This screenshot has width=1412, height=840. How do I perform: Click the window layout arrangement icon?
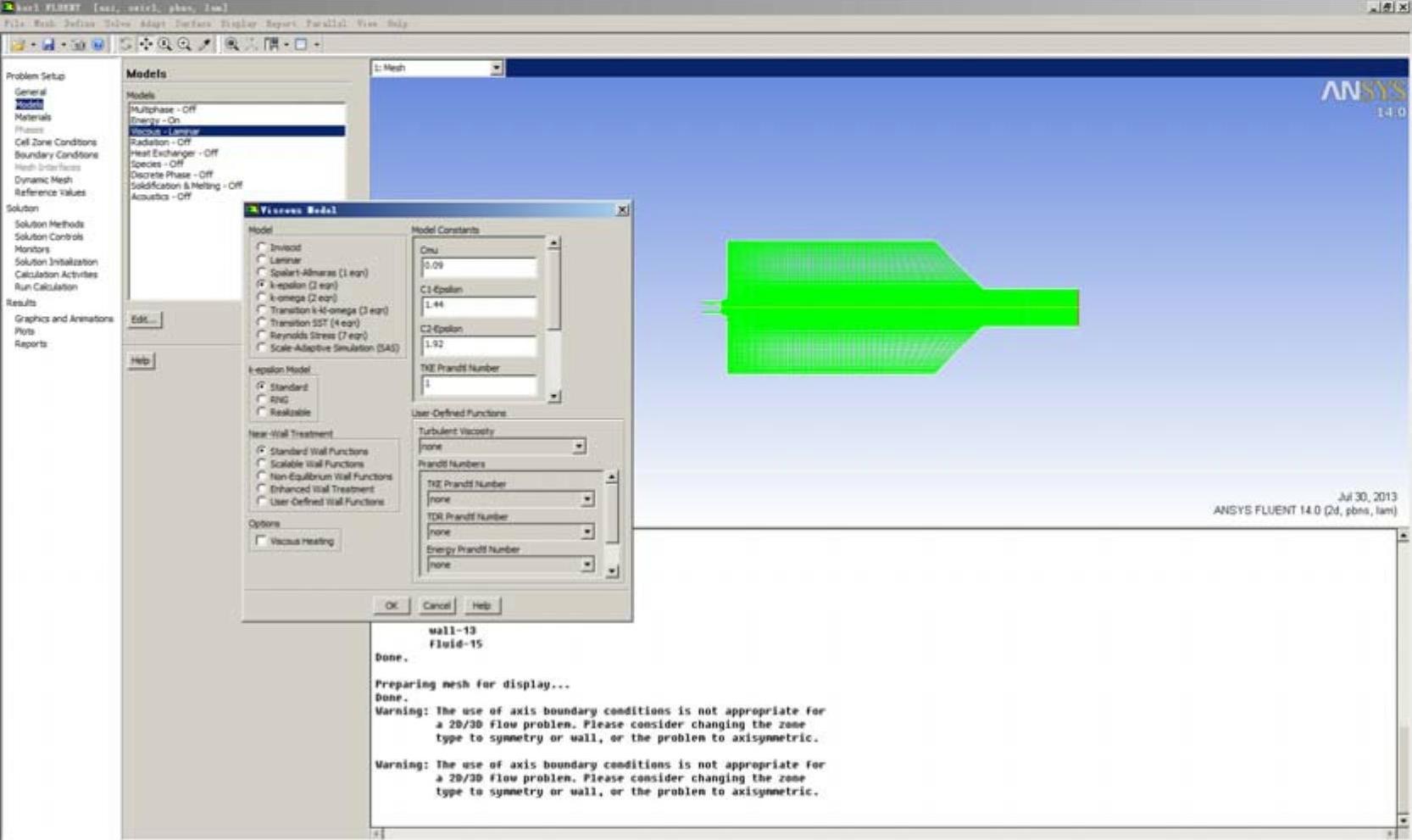pyautogui.click(x=272, y=44)
